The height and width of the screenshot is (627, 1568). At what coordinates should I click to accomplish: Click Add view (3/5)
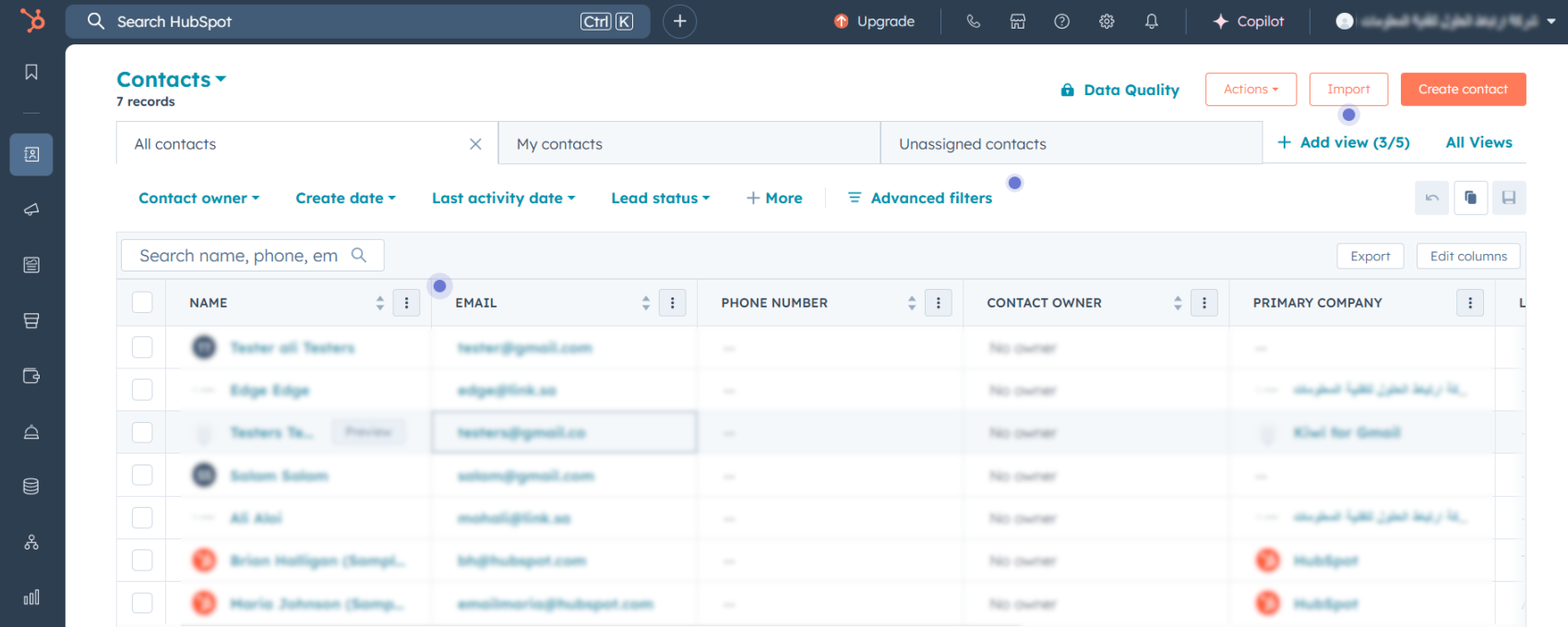point(1344,142)
